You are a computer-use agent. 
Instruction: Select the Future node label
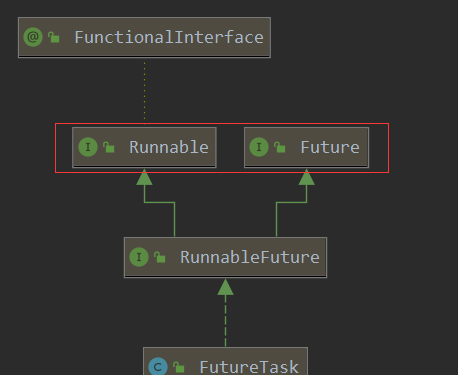(x=330, y=147)
